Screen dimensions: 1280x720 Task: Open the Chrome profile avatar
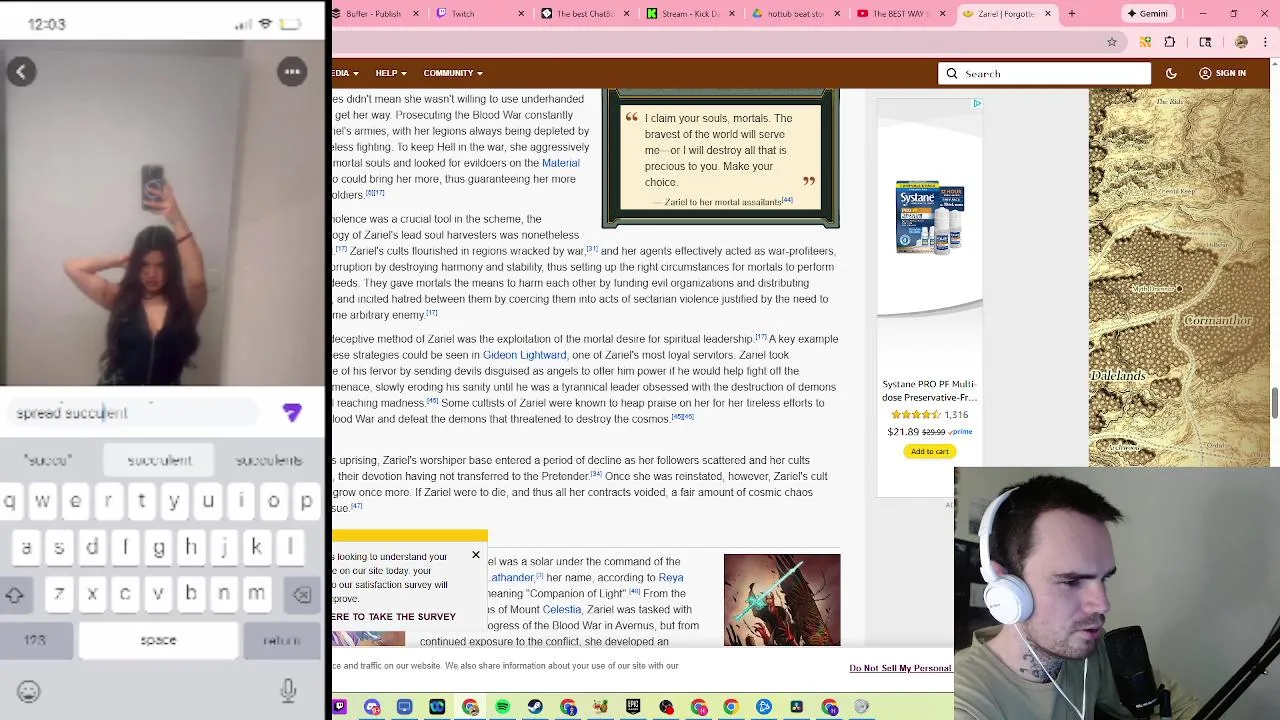(x=1241, y=42)
